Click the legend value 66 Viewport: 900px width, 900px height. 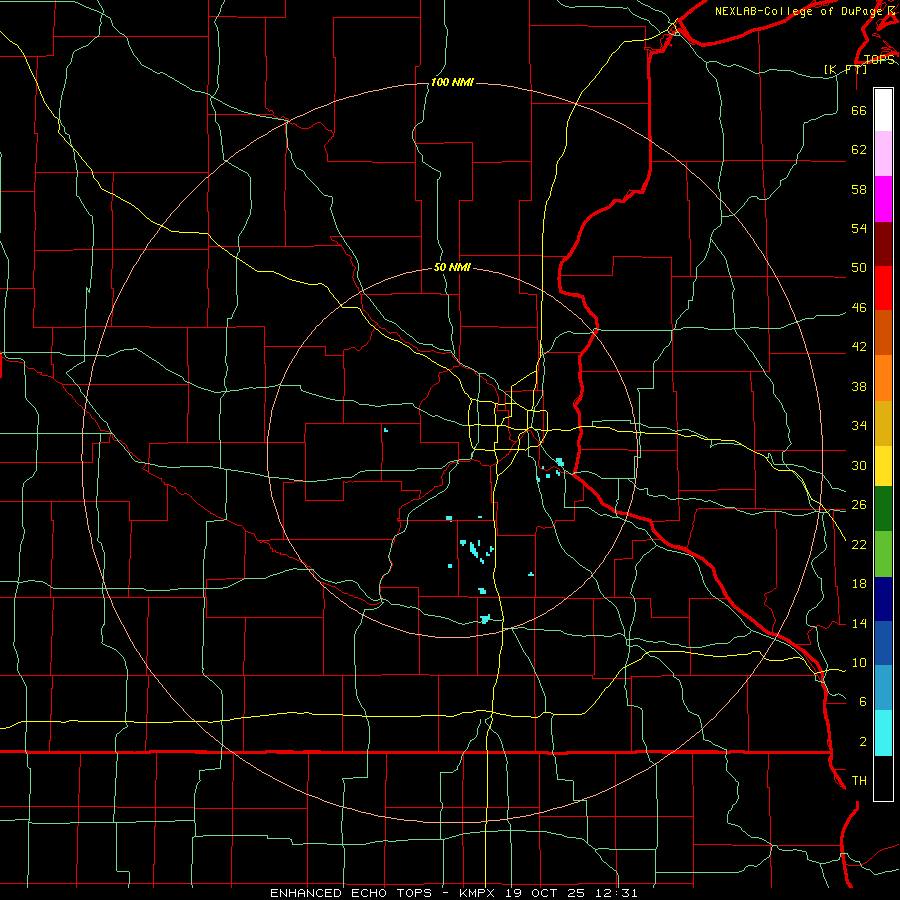859,111
